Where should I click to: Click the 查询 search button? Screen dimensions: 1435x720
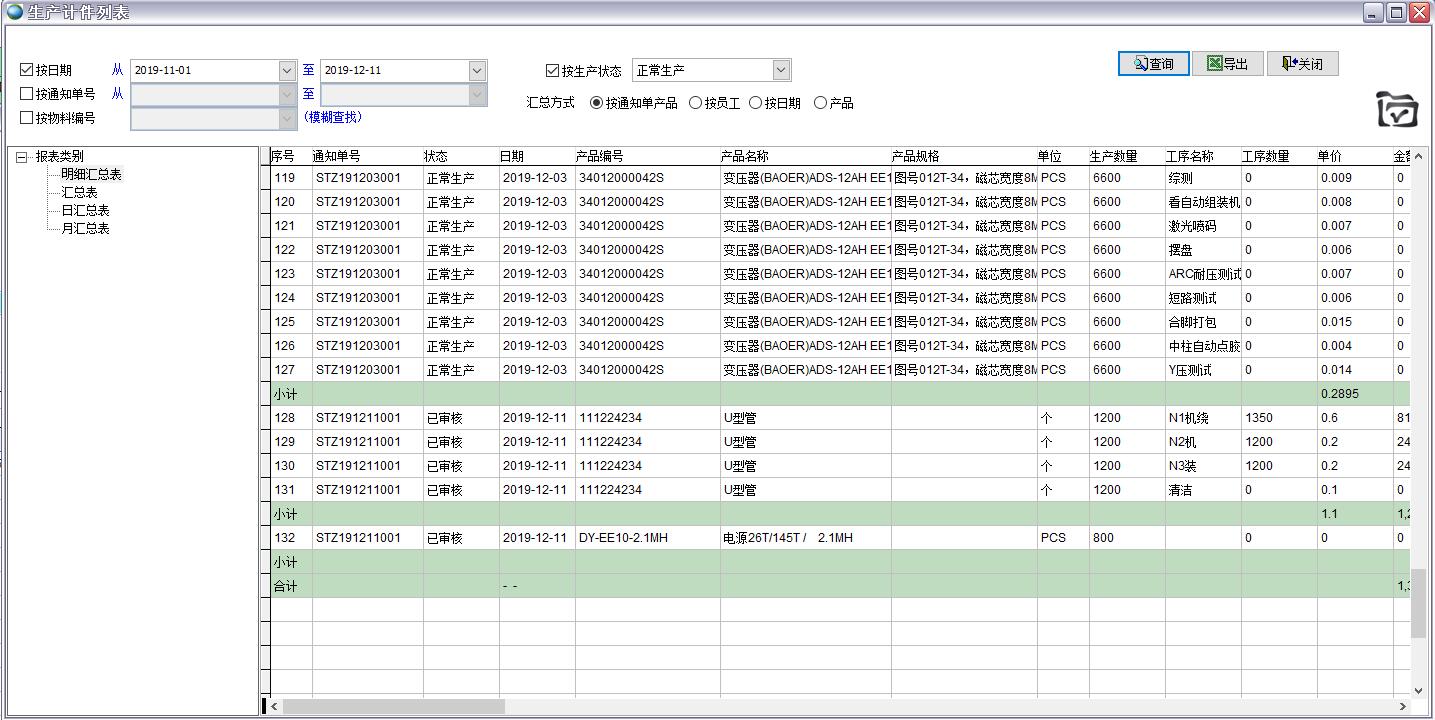coord(1152,64)
